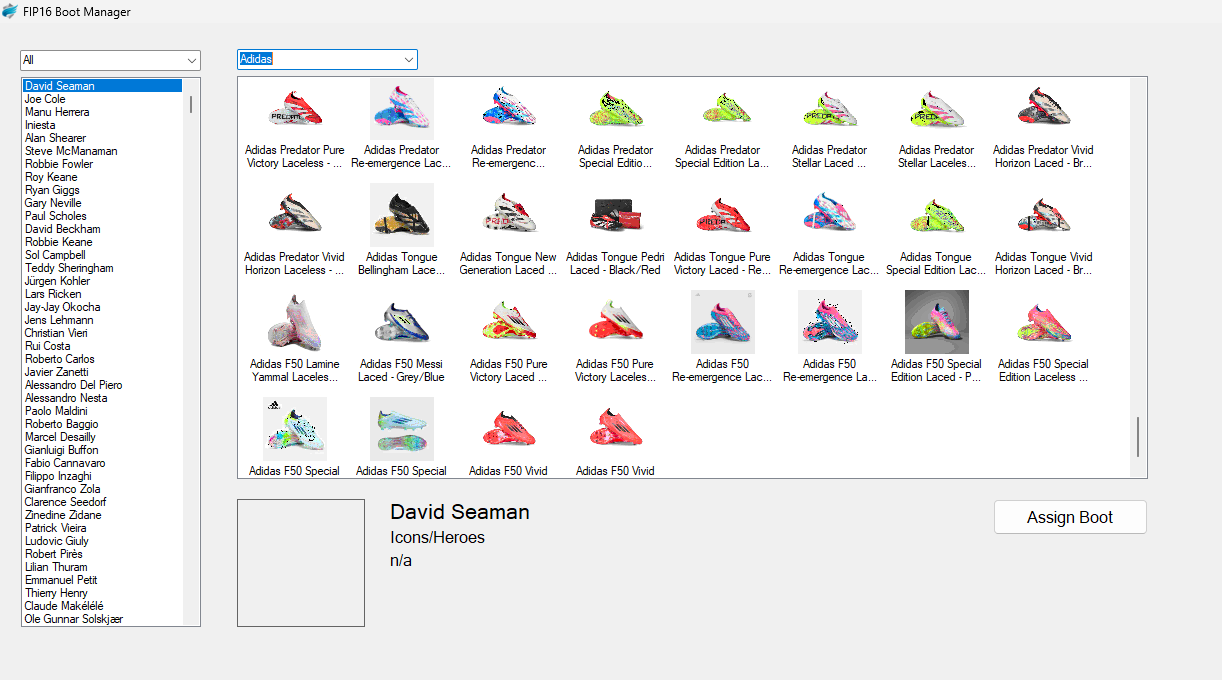Select Gianfranco Zola from the list

pos(102,489)
